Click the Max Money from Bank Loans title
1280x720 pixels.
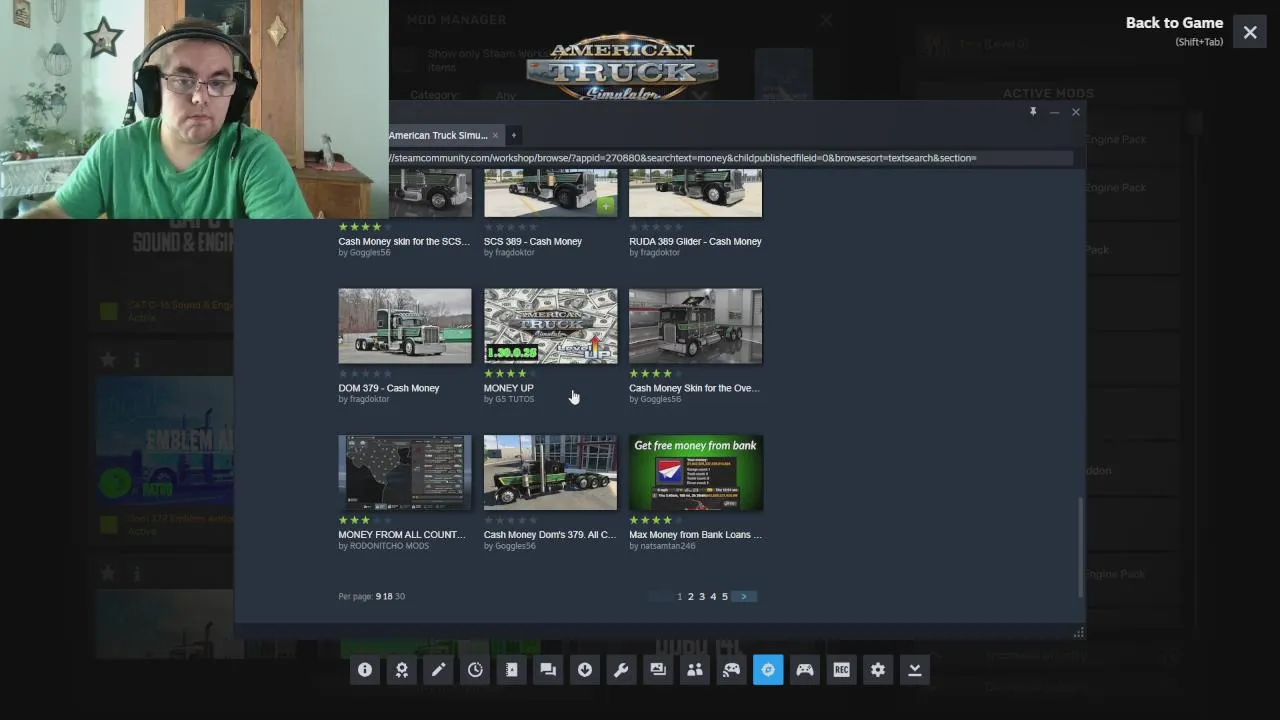coord(695,534)
